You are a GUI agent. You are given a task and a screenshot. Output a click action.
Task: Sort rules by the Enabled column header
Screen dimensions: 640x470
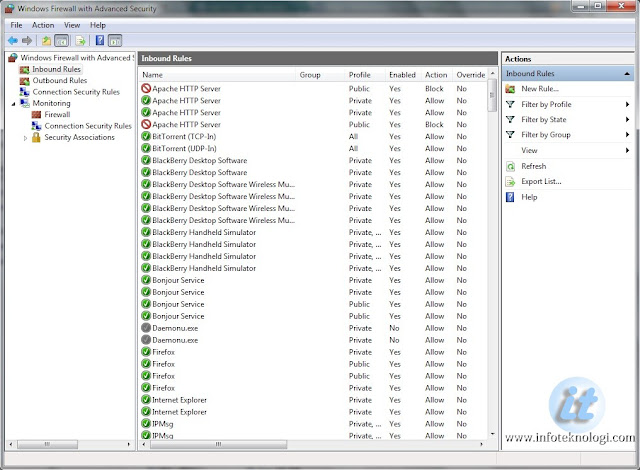(403, 75)
